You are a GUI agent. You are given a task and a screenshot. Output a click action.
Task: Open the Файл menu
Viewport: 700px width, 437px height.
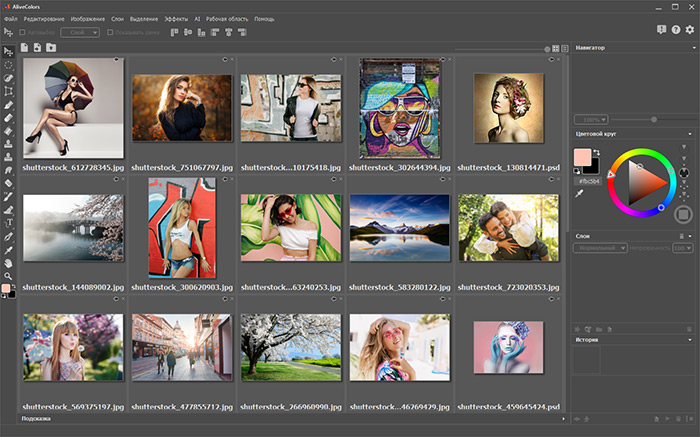coord(10,19)
